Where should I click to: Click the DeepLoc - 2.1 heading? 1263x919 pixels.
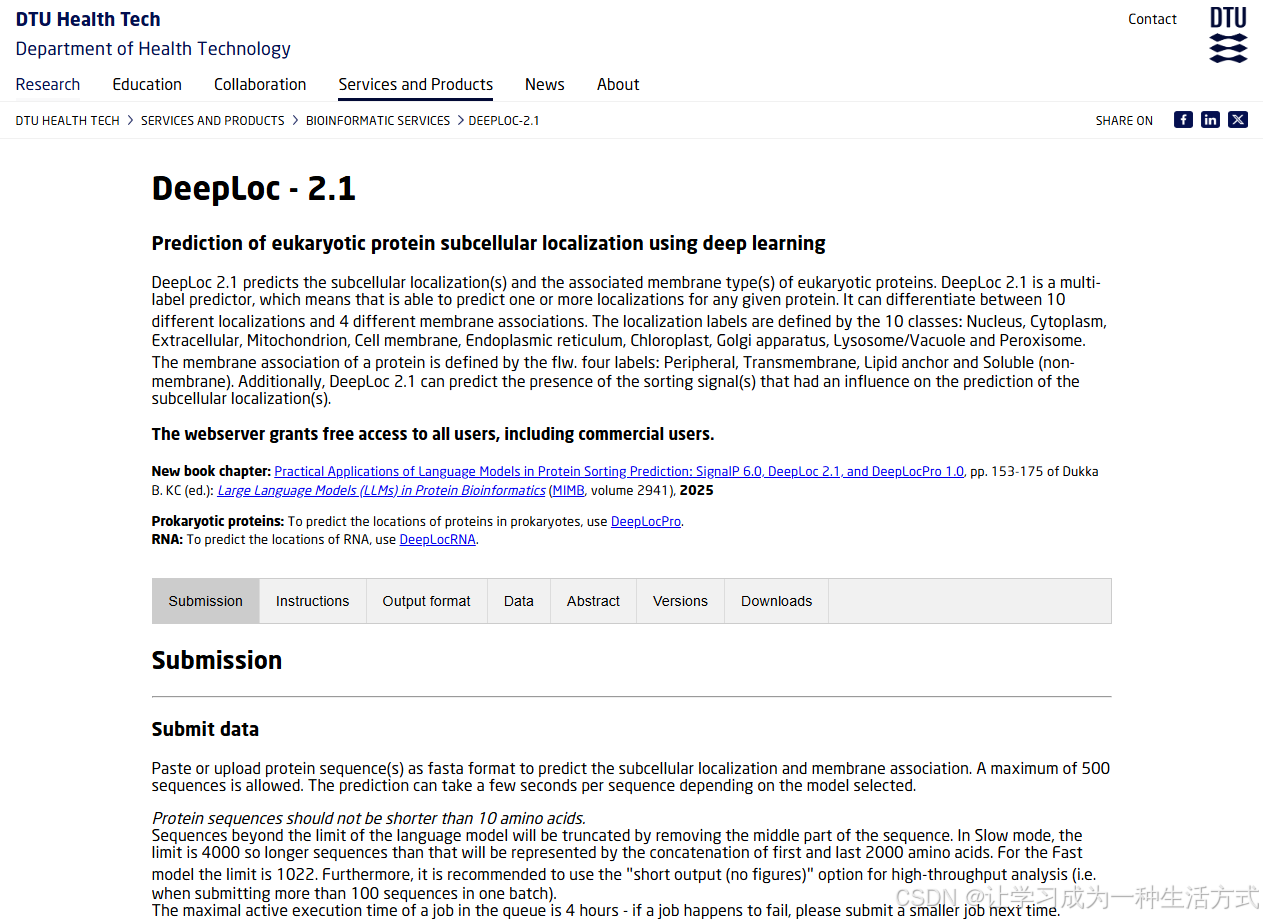tap(254, 188)
